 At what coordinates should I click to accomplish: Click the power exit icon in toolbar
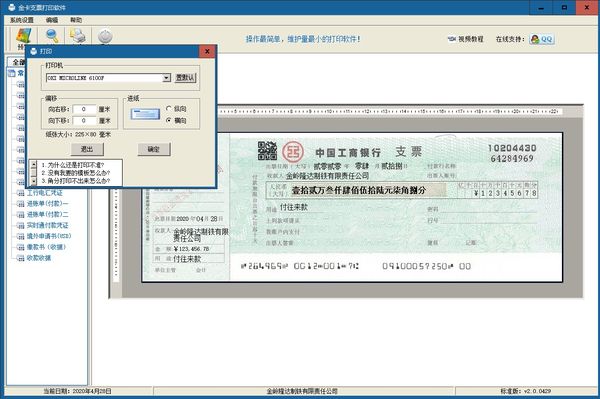(105, 36)
